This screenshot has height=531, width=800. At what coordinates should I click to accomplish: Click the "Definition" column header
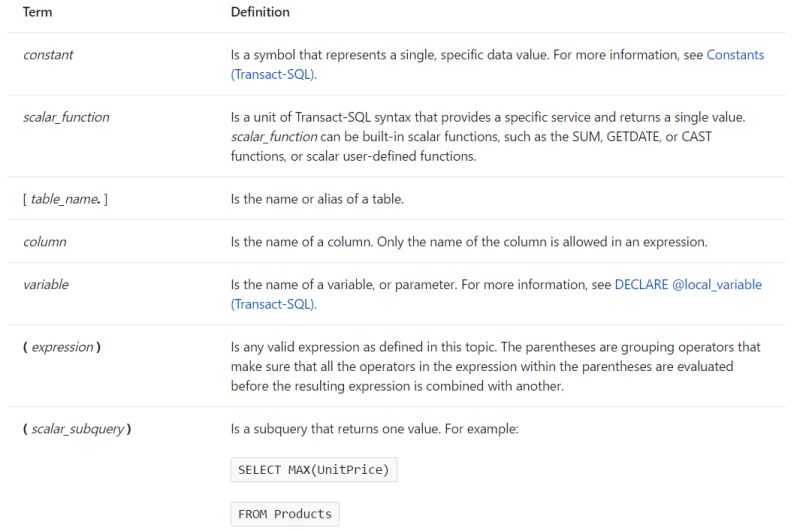[x=260, y=12]
